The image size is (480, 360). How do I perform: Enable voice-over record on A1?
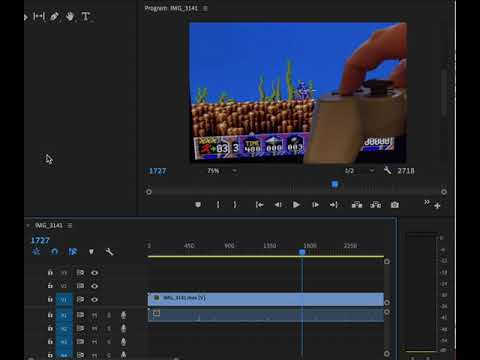pos(123,315)
